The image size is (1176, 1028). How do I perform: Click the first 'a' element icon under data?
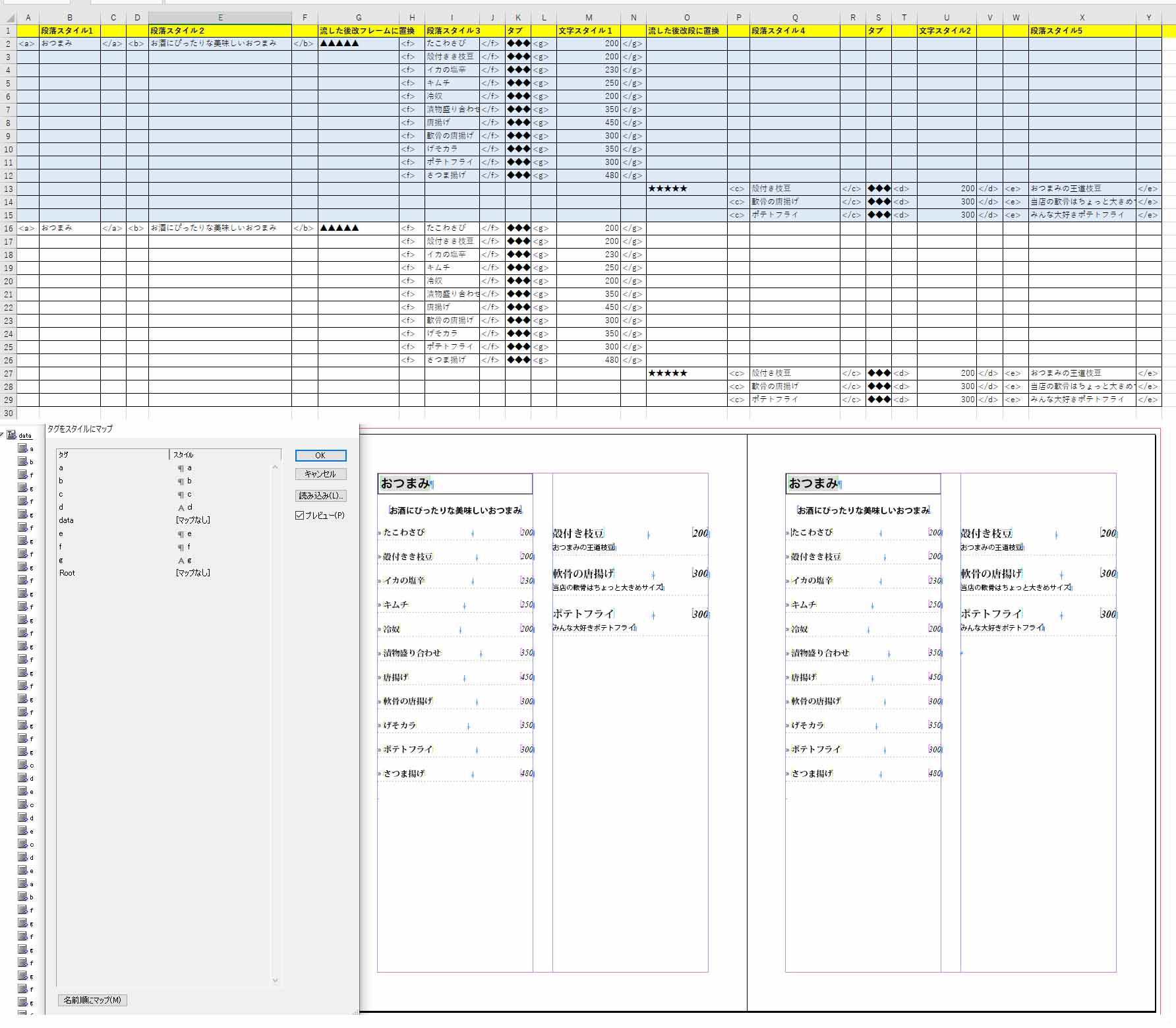[x=22, y=448]
